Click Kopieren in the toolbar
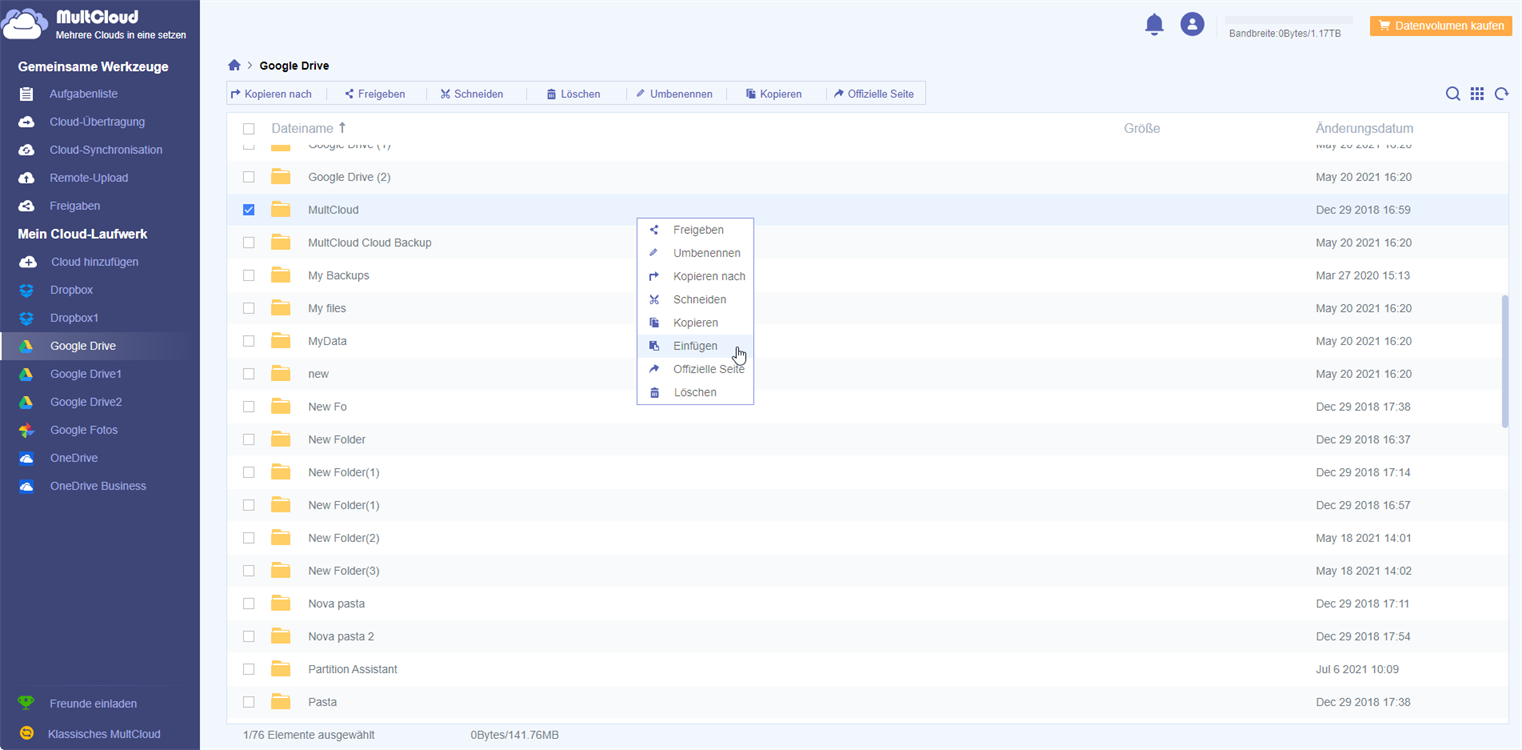1522x750 pixels. [x=774, y=94]
